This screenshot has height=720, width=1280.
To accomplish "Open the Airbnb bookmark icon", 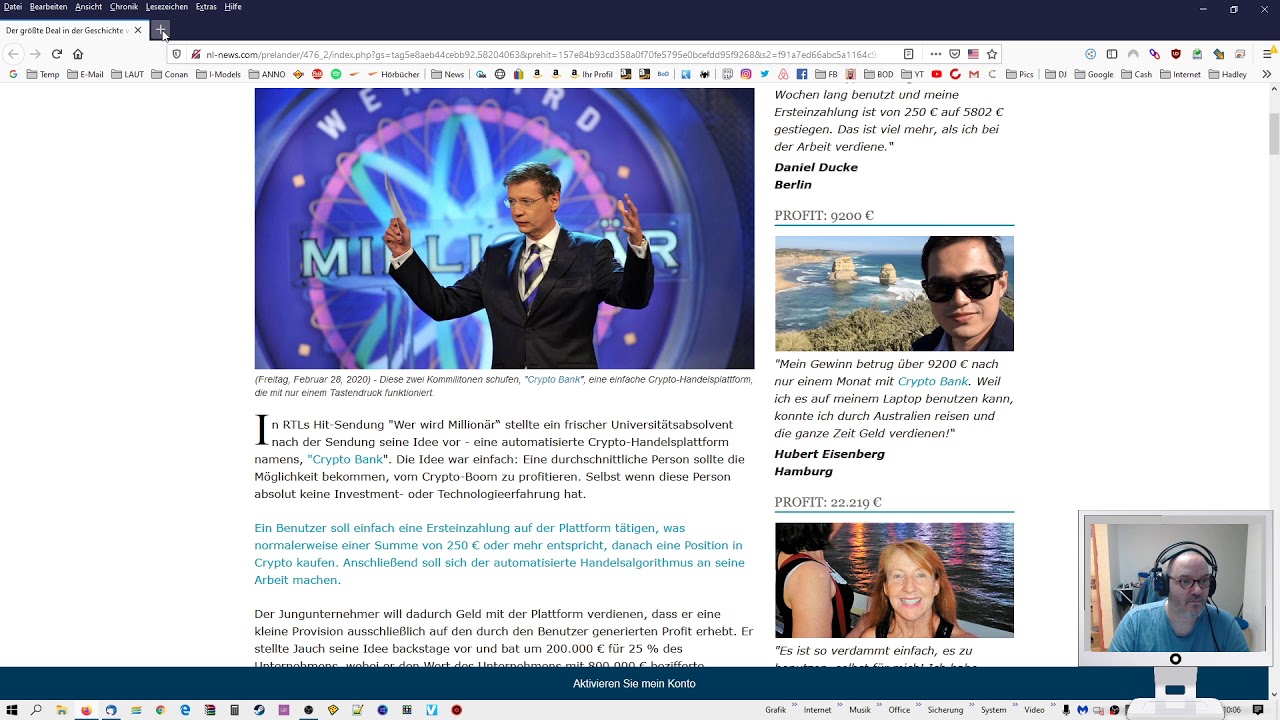I will [784, 74].
